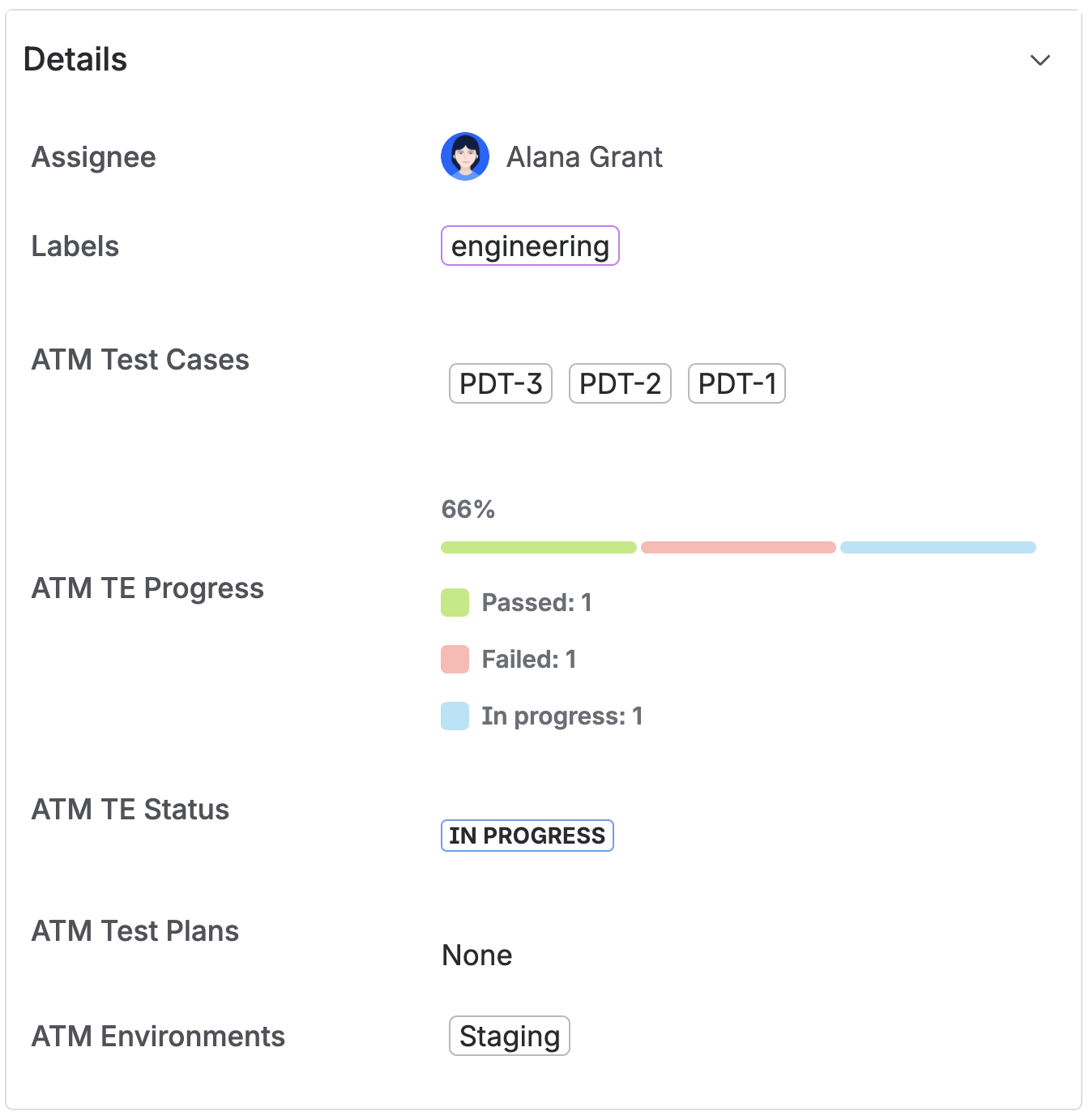This screenshot has width=1089, height=1120.
Task: Click the Passed: 1 legend text
Action: [x=536, y=603]
